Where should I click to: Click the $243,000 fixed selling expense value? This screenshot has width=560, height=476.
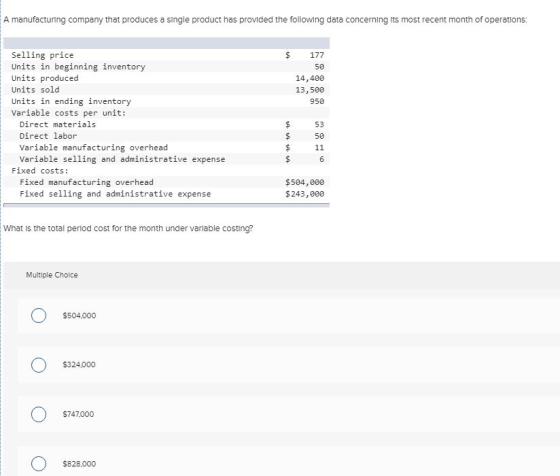click(x=305, y=194)
